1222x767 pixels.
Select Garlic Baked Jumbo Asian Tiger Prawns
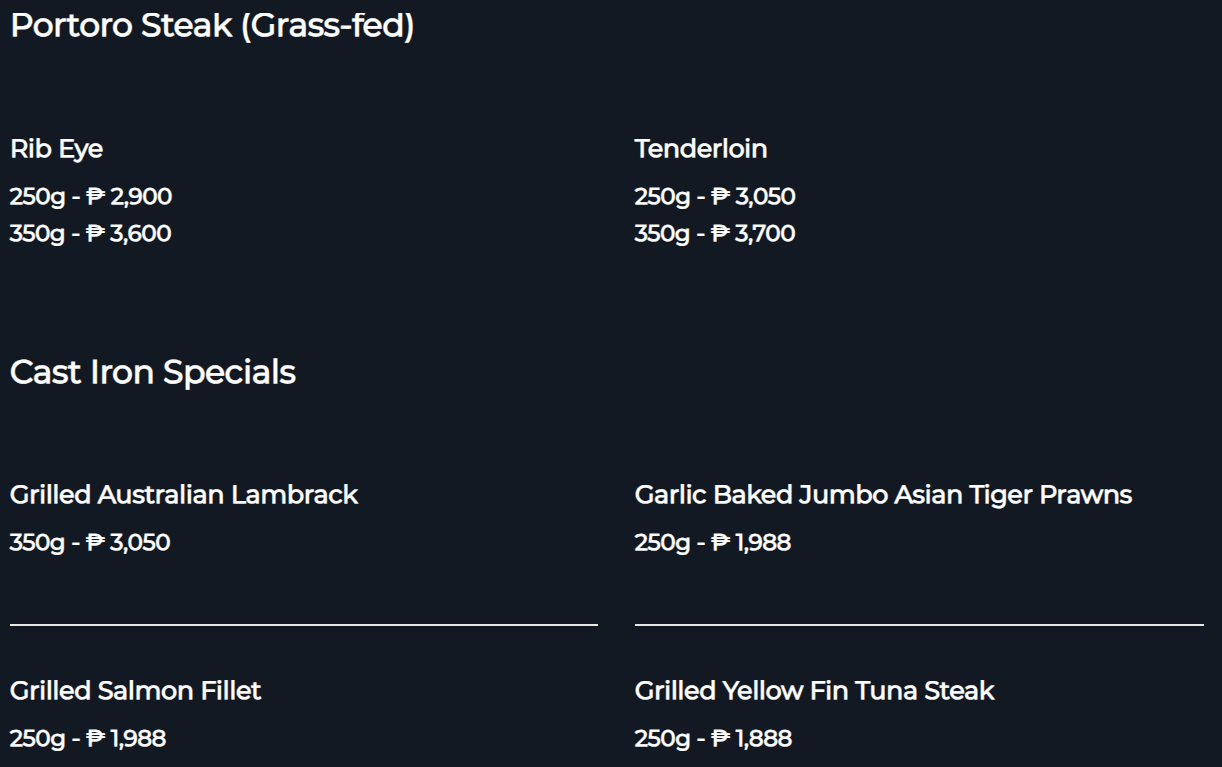point(883,496)
